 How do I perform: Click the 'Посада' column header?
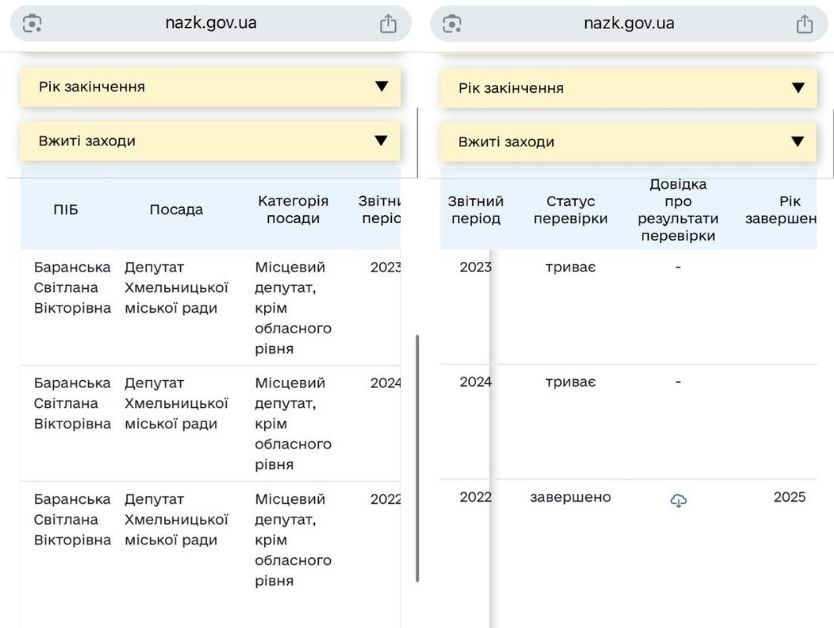point(176,210)
